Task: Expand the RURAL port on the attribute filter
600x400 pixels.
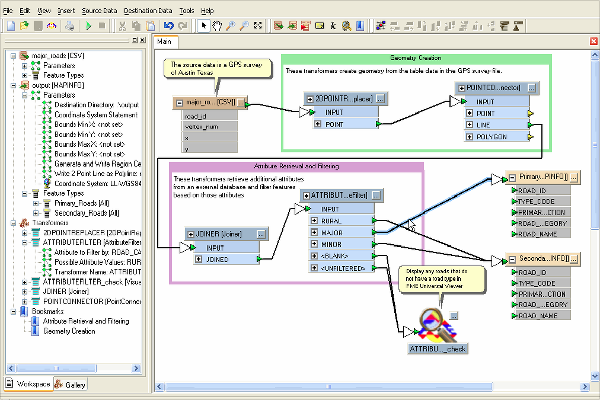Action: 313,221
